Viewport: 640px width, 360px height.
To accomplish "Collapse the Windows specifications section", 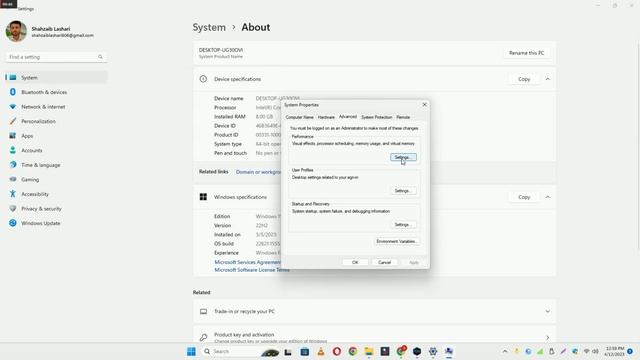I will tap(548, 197).
